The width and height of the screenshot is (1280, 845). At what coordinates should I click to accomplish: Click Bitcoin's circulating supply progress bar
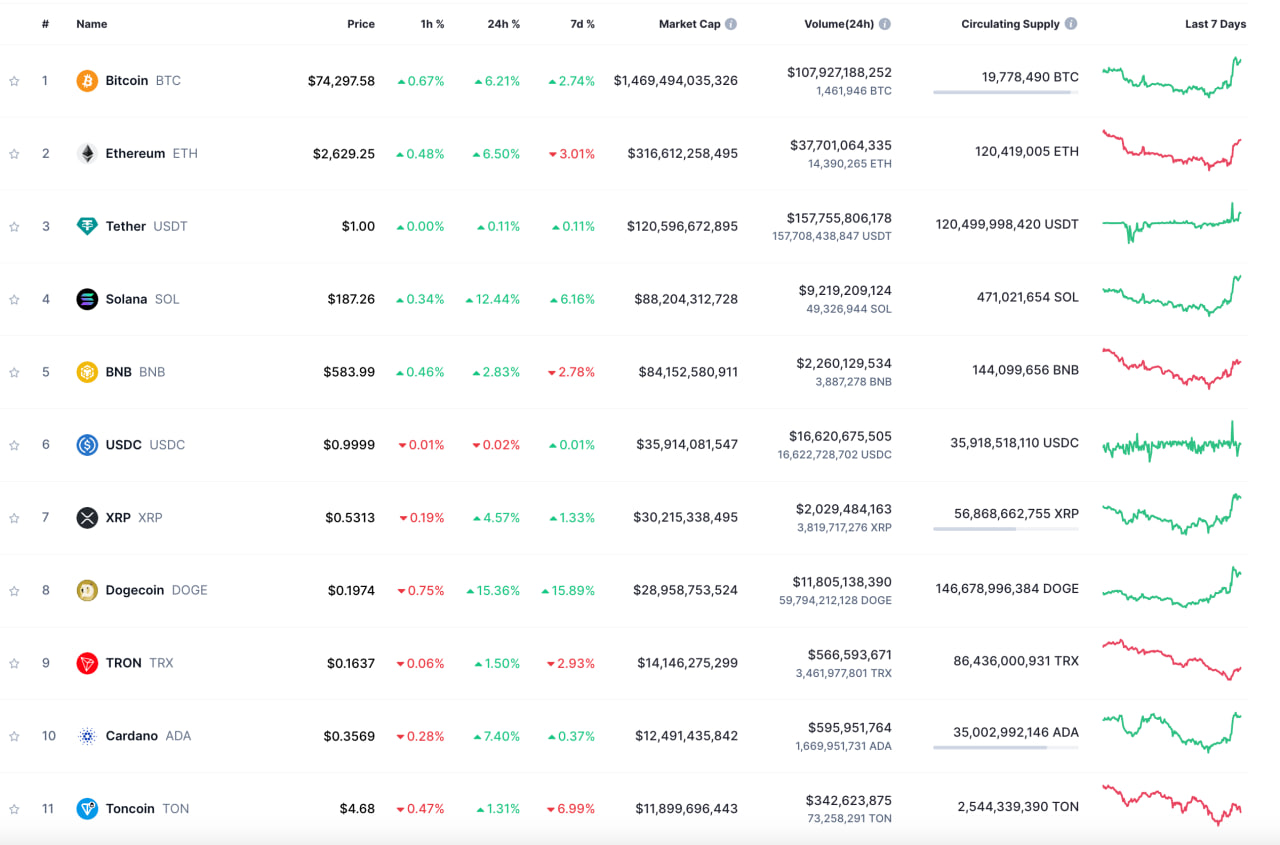tap(1006, 92)
